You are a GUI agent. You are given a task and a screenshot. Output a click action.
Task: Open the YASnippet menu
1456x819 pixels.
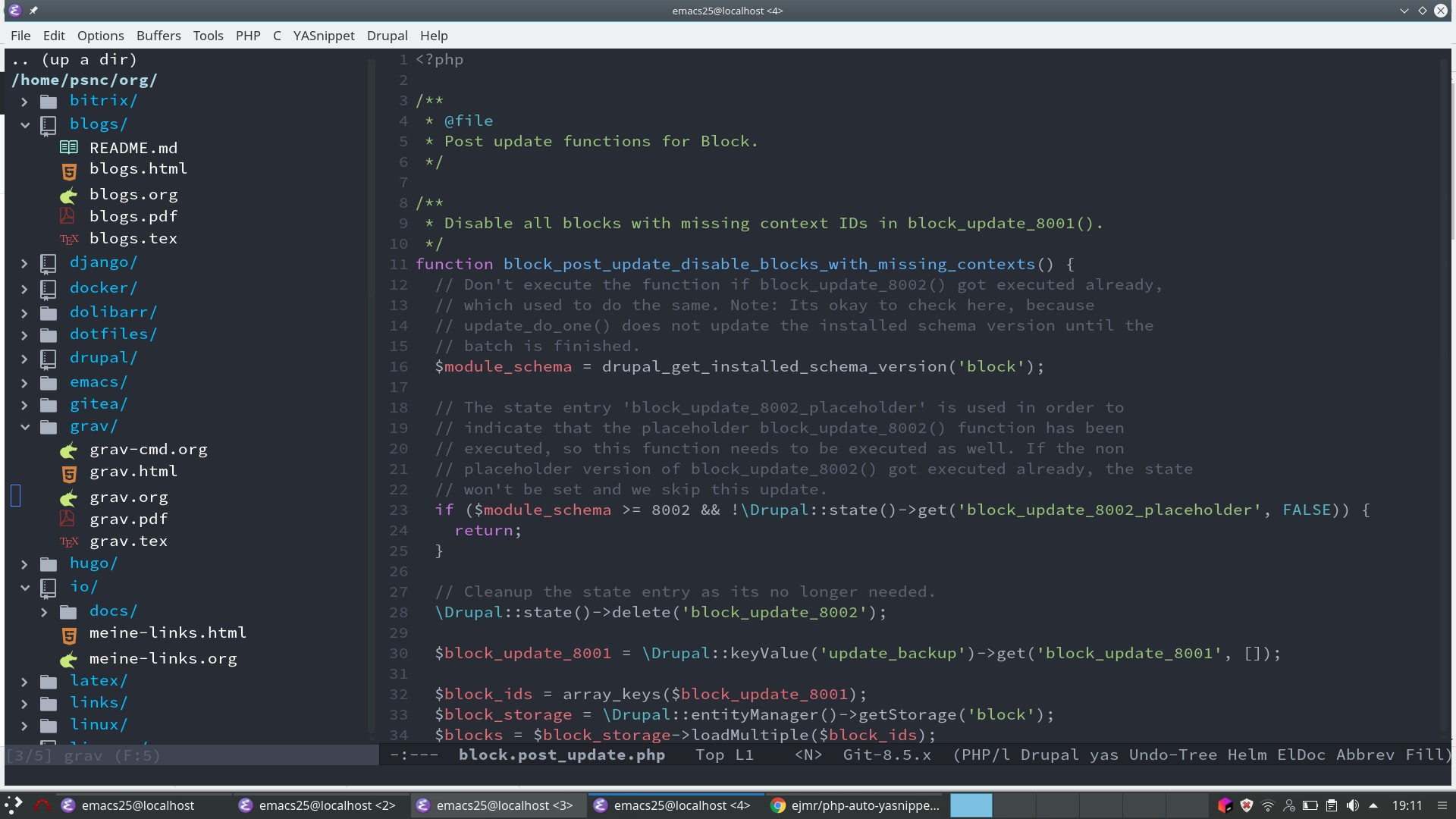click(324, 36)
